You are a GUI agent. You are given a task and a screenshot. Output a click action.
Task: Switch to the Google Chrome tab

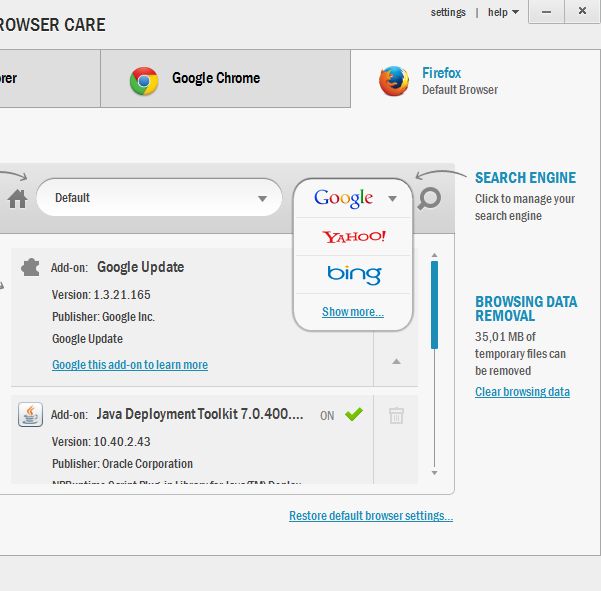[x=225, y=79]
